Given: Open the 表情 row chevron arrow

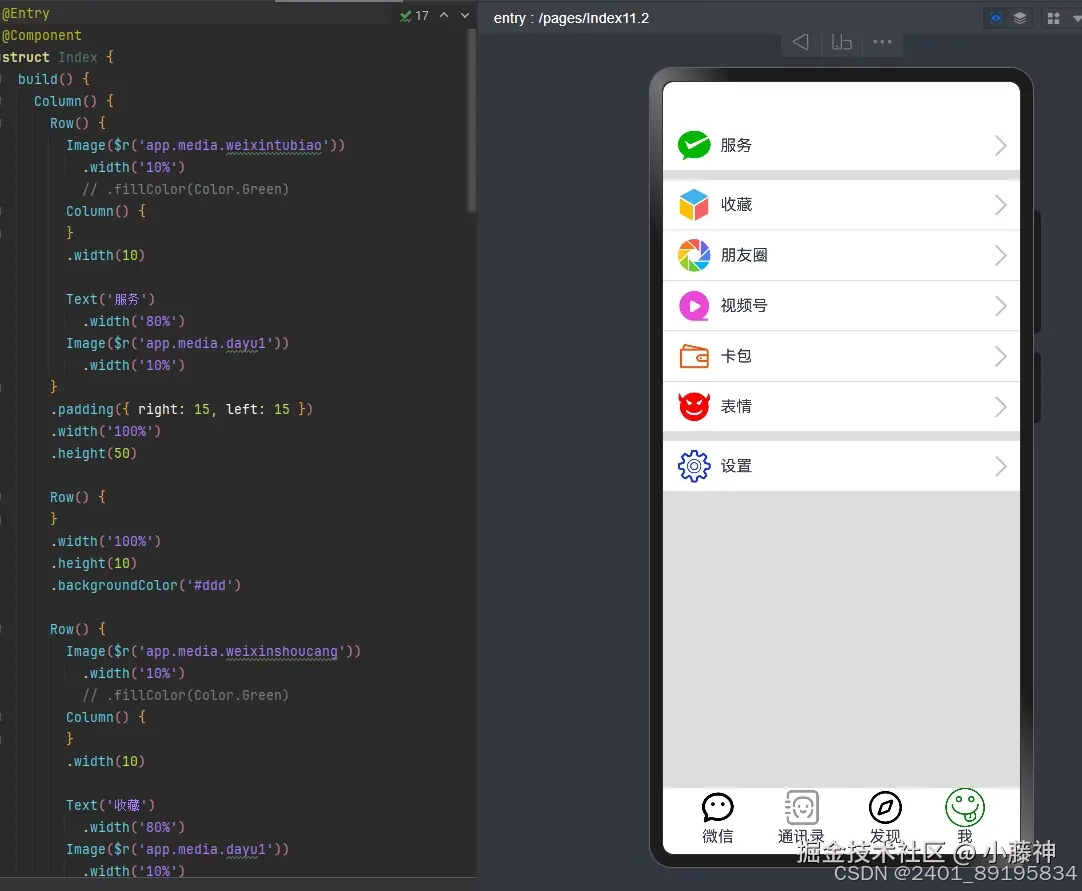Looking at the screenshot, I should [1001, 407].
